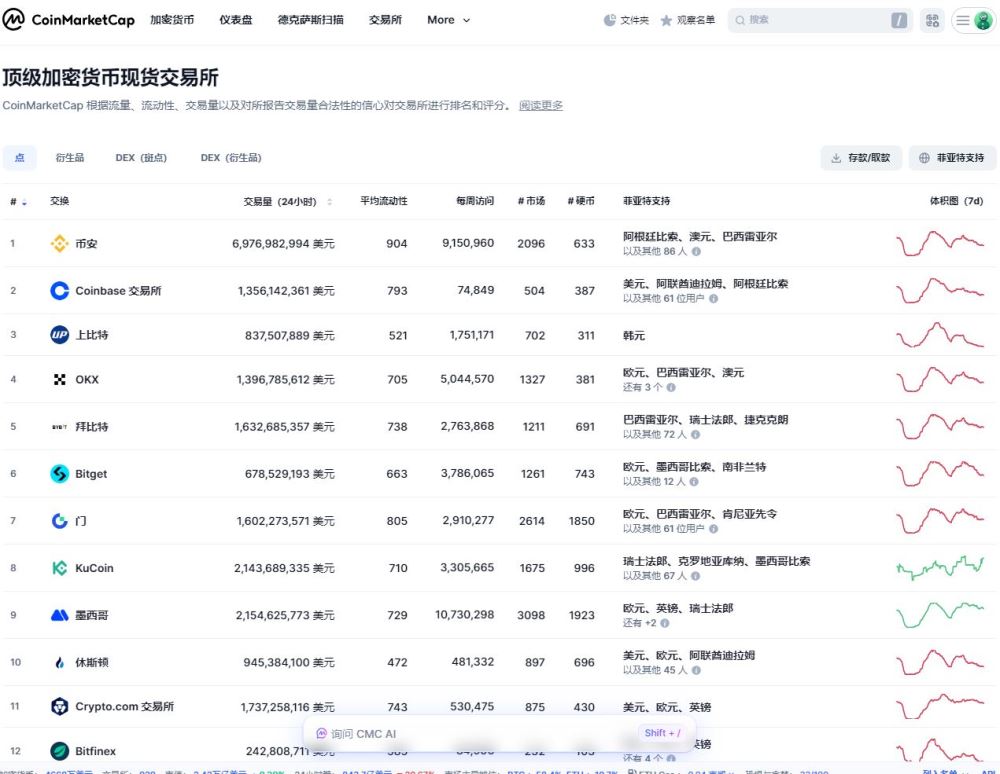Click info icon in Bitget fiat row

click(694, 481)
